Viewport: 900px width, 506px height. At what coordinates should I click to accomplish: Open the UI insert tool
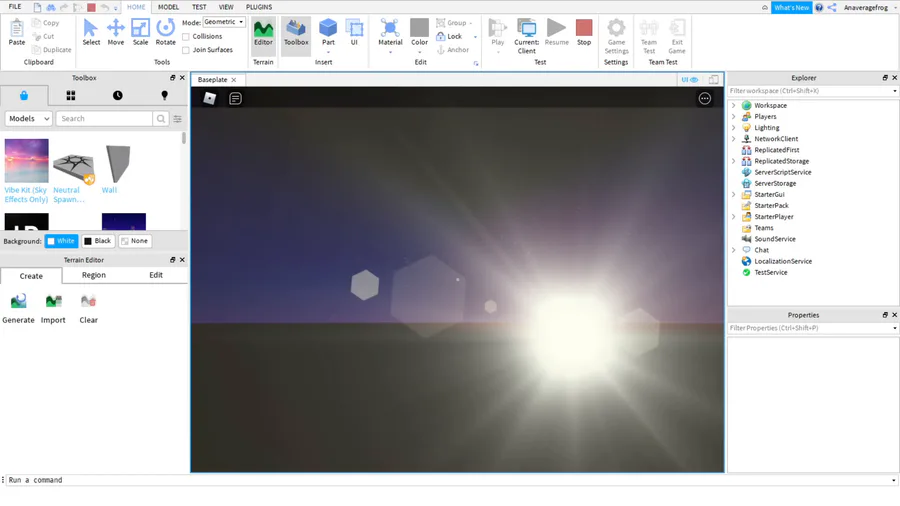point(354,33)
